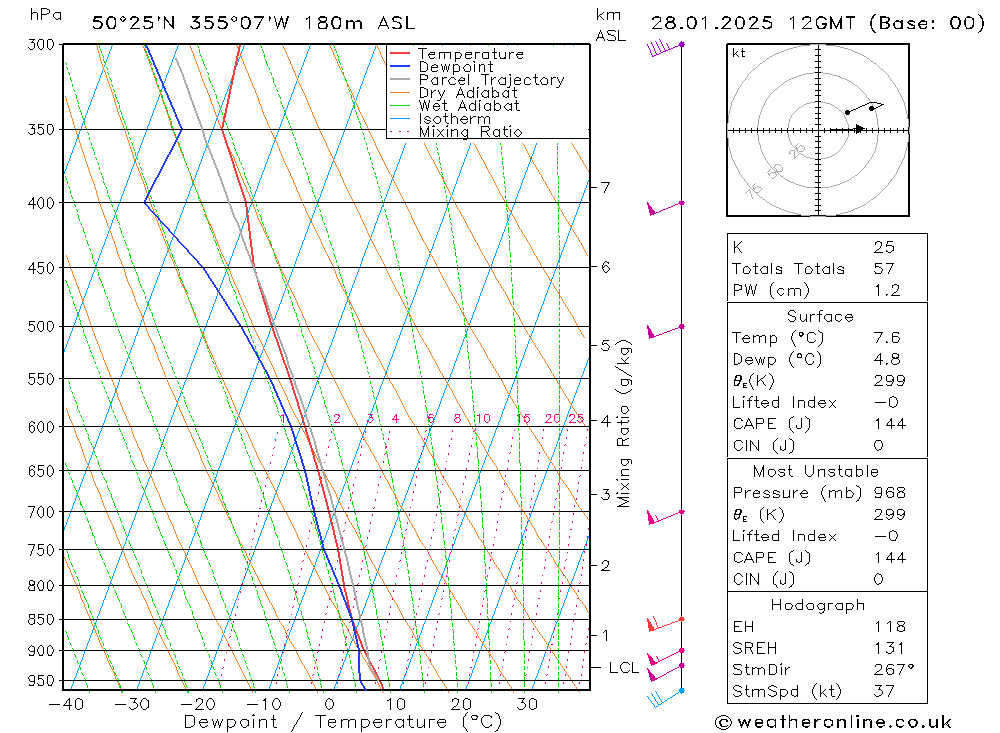Click the StmDir value 267°

coord(894,670)
